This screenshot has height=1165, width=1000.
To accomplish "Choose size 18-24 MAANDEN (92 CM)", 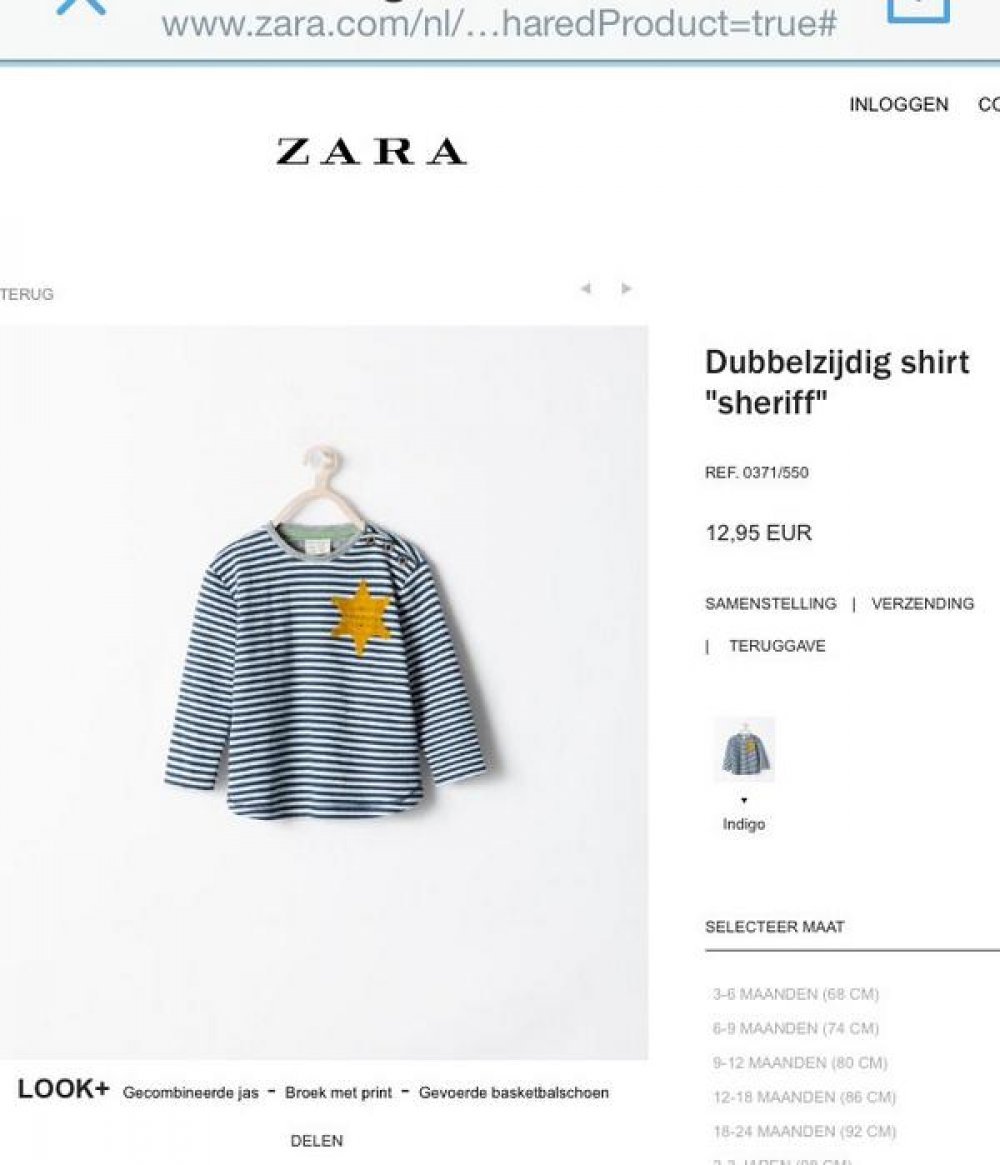I will [x=805, y=1131].
